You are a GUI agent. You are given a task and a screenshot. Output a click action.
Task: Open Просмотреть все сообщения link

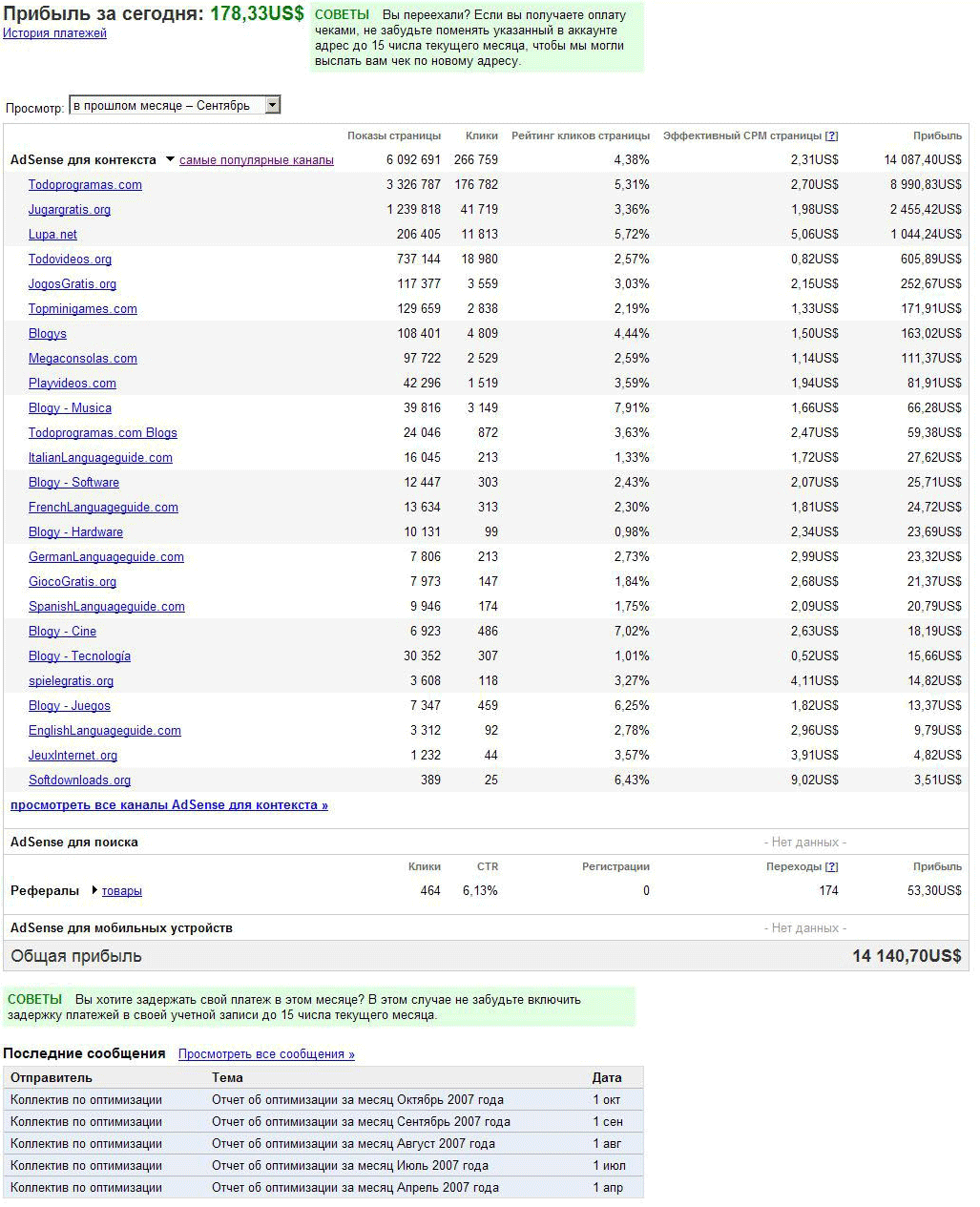point(266,1054)
